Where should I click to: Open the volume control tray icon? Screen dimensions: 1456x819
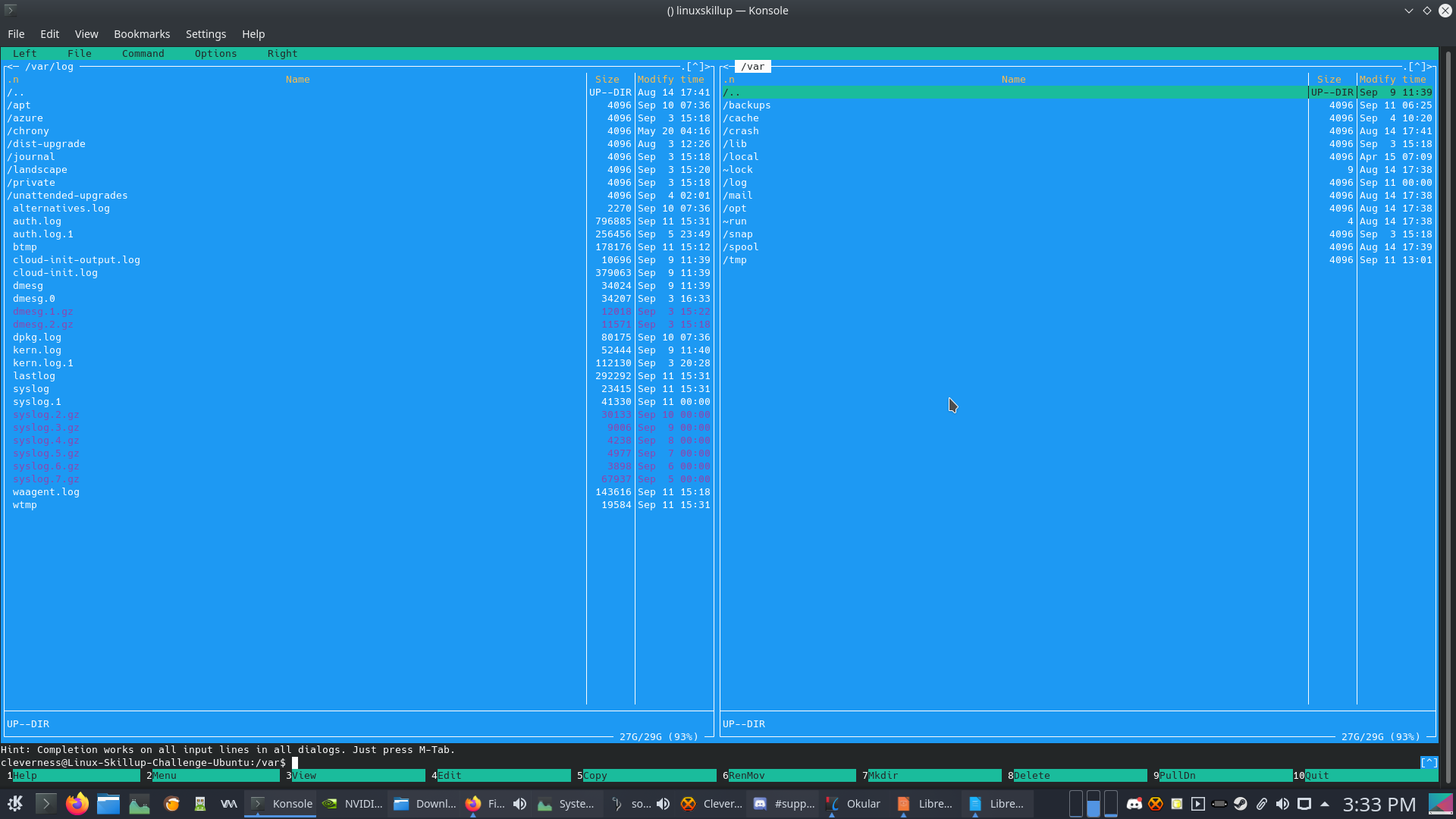click(1283, 804)
